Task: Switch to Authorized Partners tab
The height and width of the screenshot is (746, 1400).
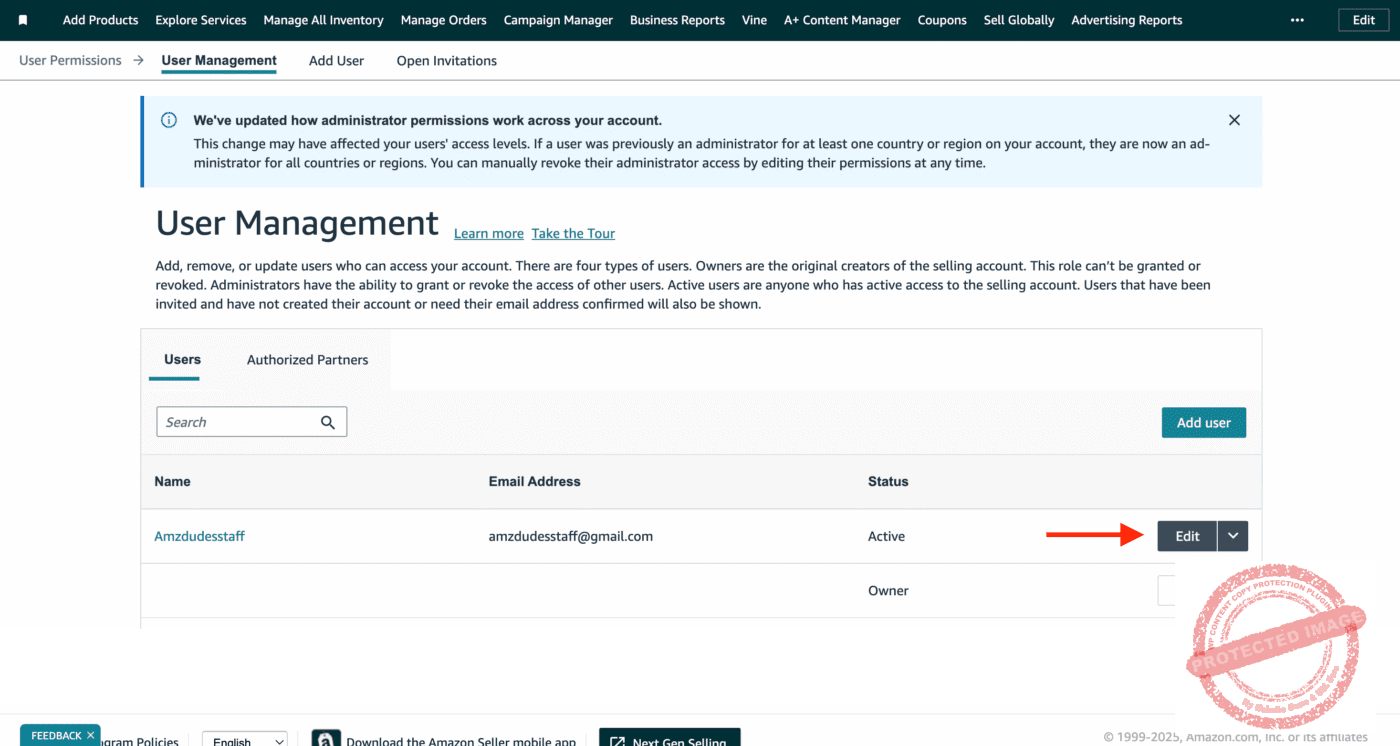Action: click(x=307, y=359)
